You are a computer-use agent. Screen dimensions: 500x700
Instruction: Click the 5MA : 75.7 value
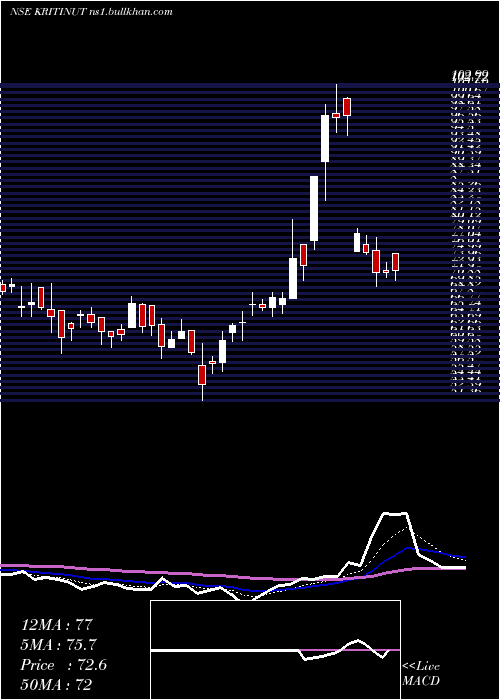pos(58,645)
